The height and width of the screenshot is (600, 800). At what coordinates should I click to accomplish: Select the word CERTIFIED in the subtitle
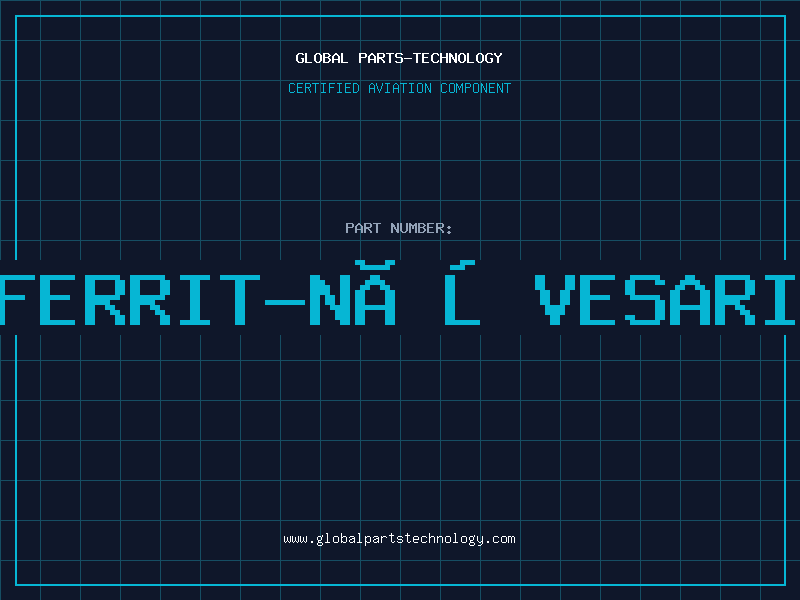pyautogui.click(x=323, y=88)
